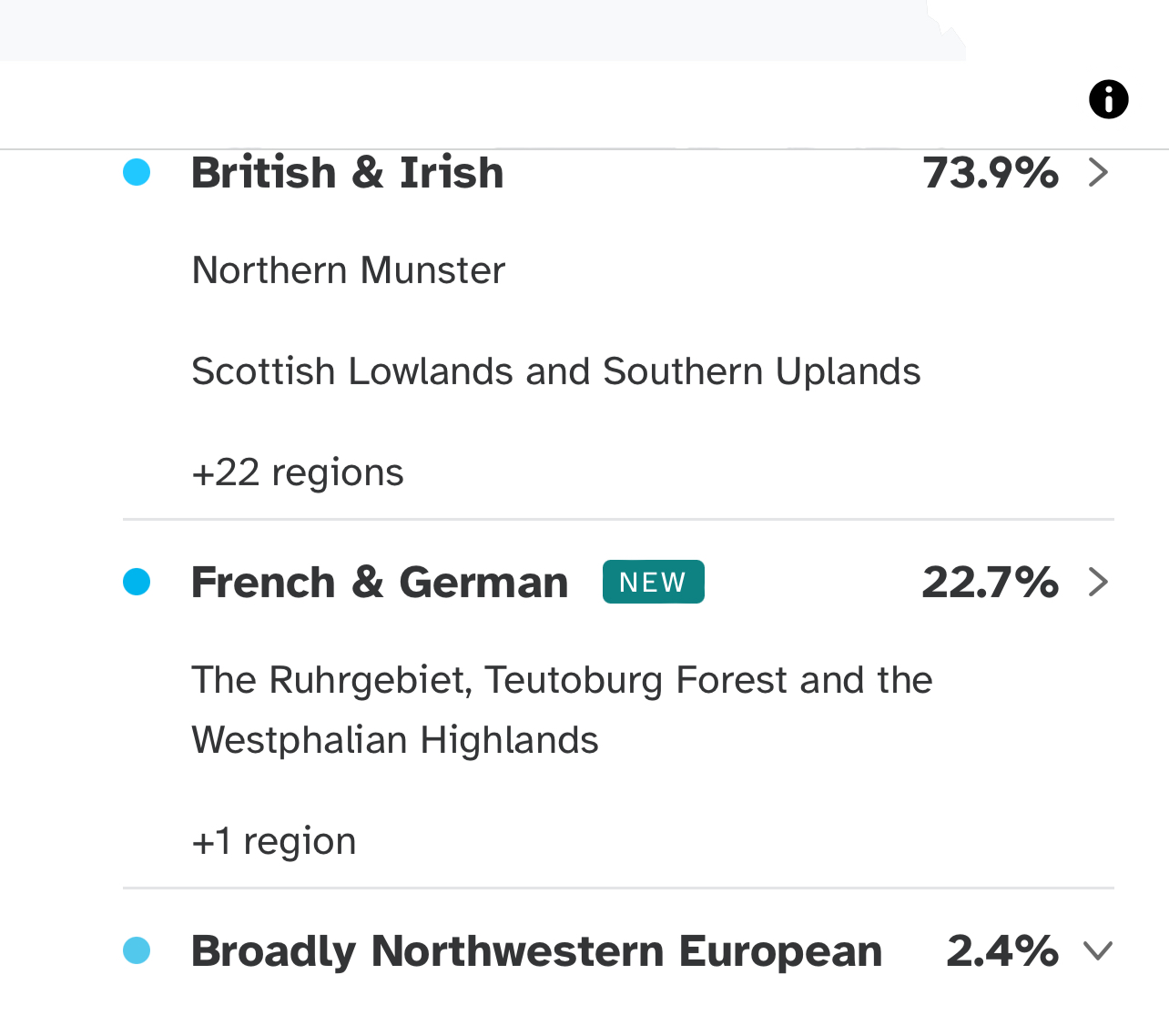The height and width of the screenshot is (1036, 1169).
Task: Click the NEW badge
Action: (653, 582)
